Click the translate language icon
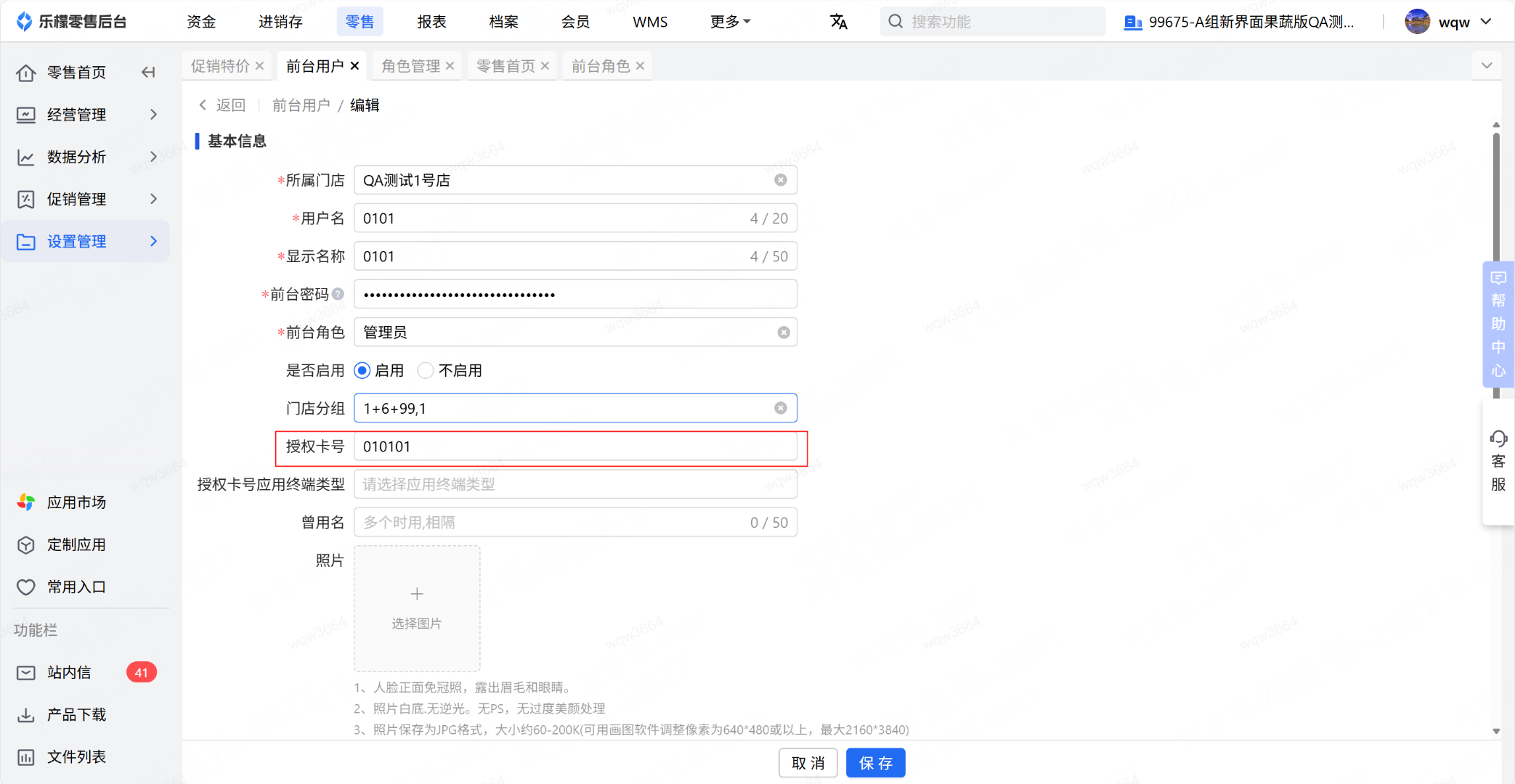This screenshot has height=784, width=1515. pos(838,22)
